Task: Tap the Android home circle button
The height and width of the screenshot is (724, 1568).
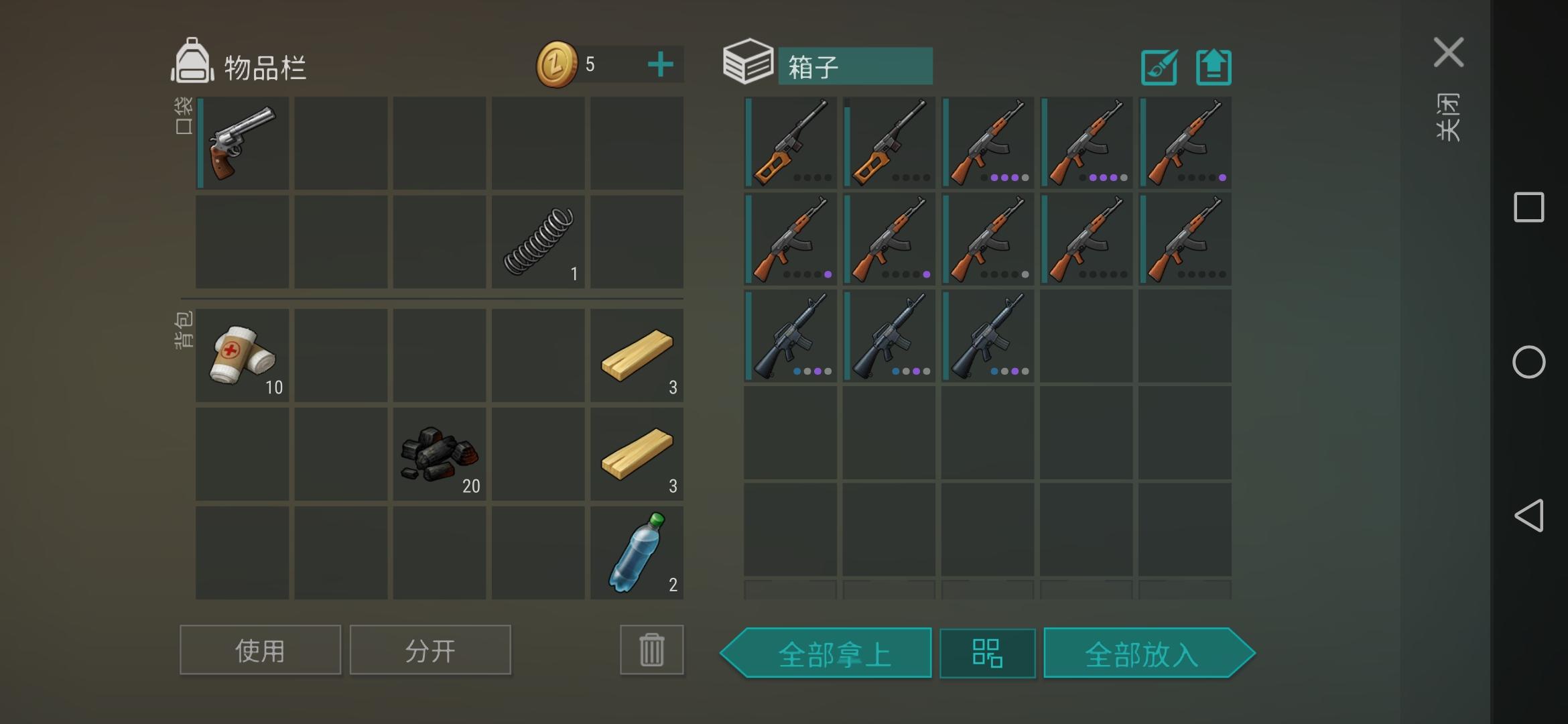Action: point(1529,362)
